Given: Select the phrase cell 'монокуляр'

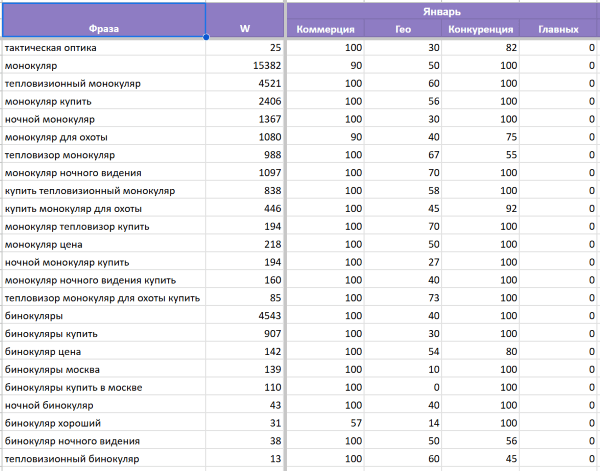Looking at the screenshot, I should 104,65.
